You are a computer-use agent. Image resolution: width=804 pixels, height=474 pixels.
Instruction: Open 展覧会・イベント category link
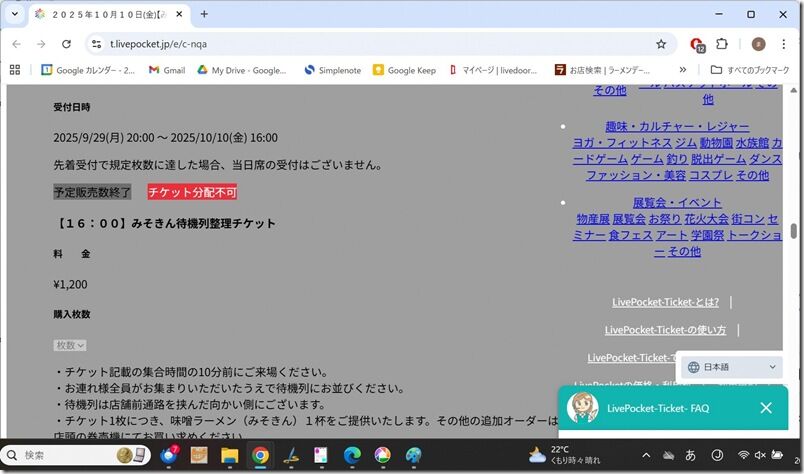tap(677, 203)
